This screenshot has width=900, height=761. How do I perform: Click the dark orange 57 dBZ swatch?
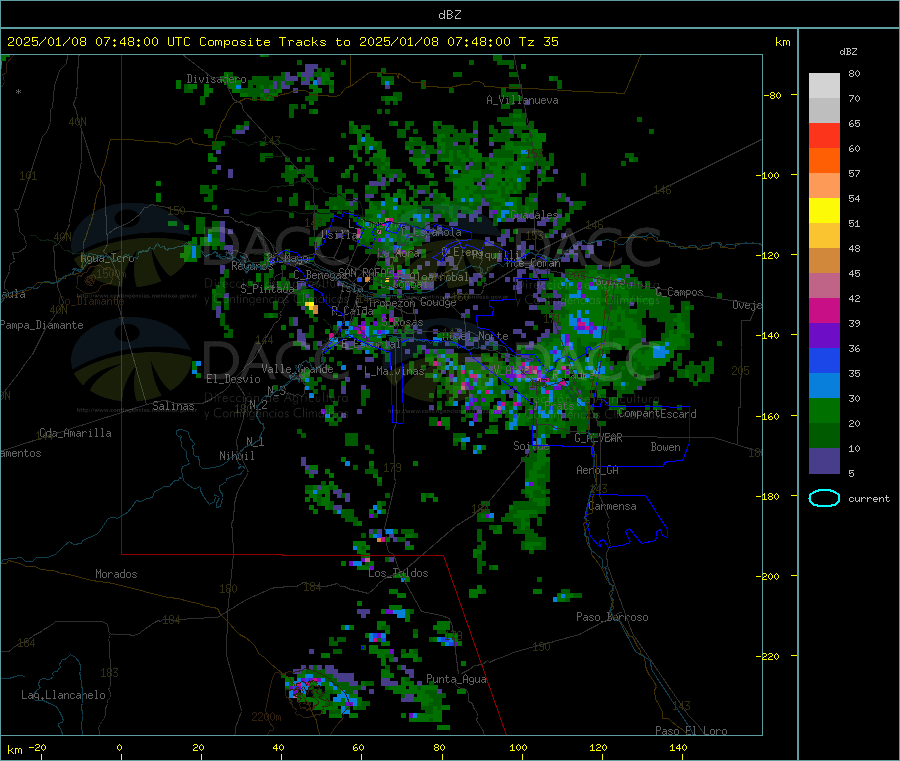pyautogui.click(x=824, y=161)
